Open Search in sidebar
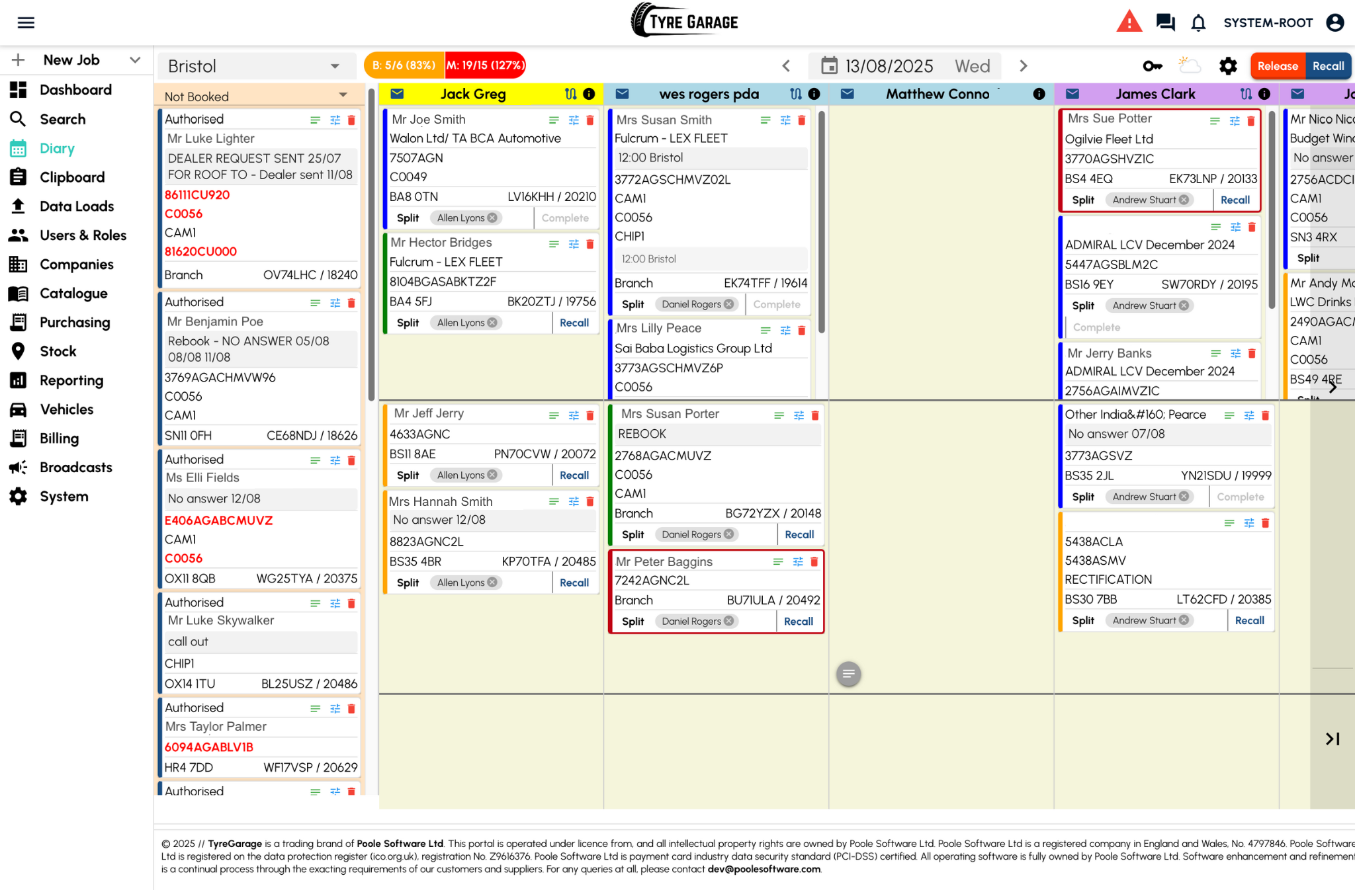1355x896 pixels. click(x=62, y=119)
